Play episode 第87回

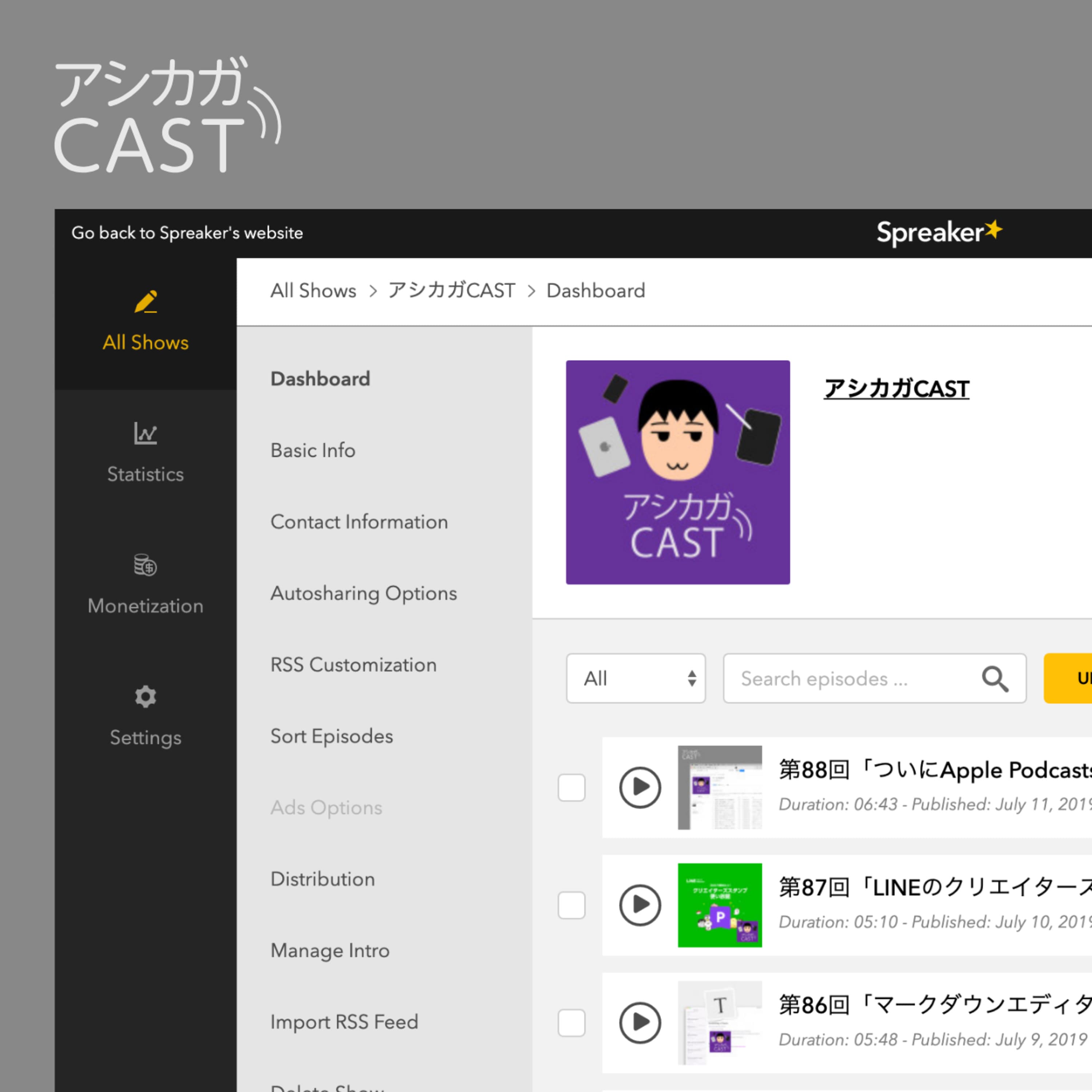click(x=640, y=905)
